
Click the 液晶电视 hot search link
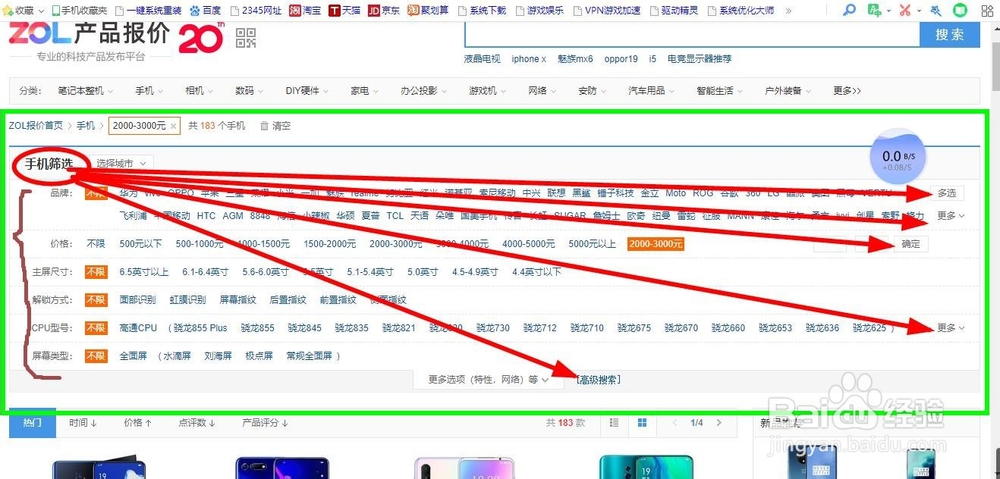coord(482,59)
